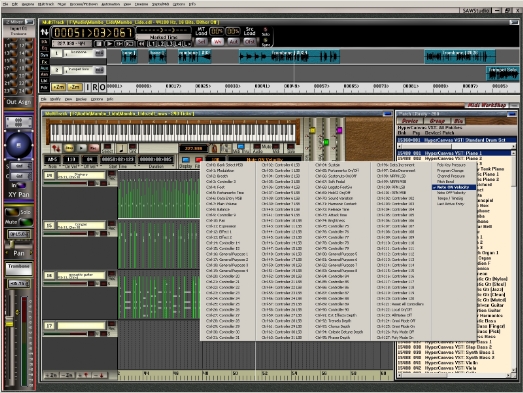Click the Lbl view label
Image resolution: width=523 pixels, height=393 pixels.
(44, 80)
